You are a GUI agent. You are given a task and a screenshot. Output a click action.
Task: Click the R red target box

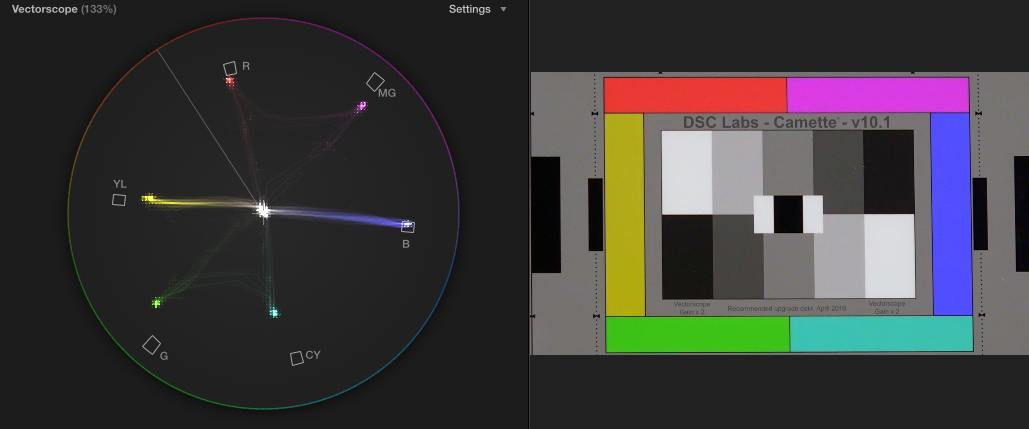(230, 68)
